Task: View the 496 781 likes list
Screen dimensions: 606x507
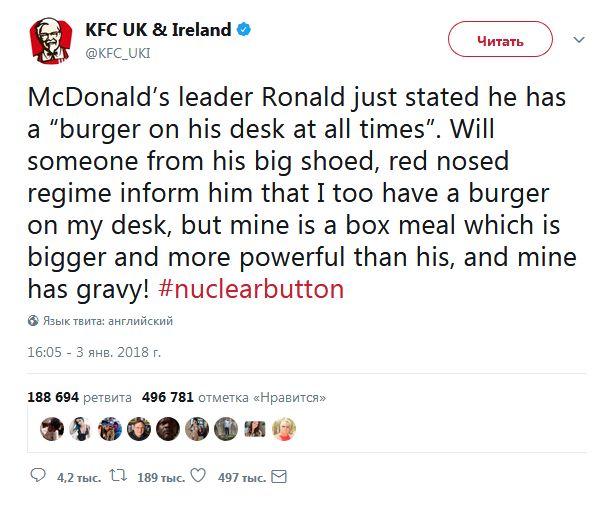Action: 235,397
